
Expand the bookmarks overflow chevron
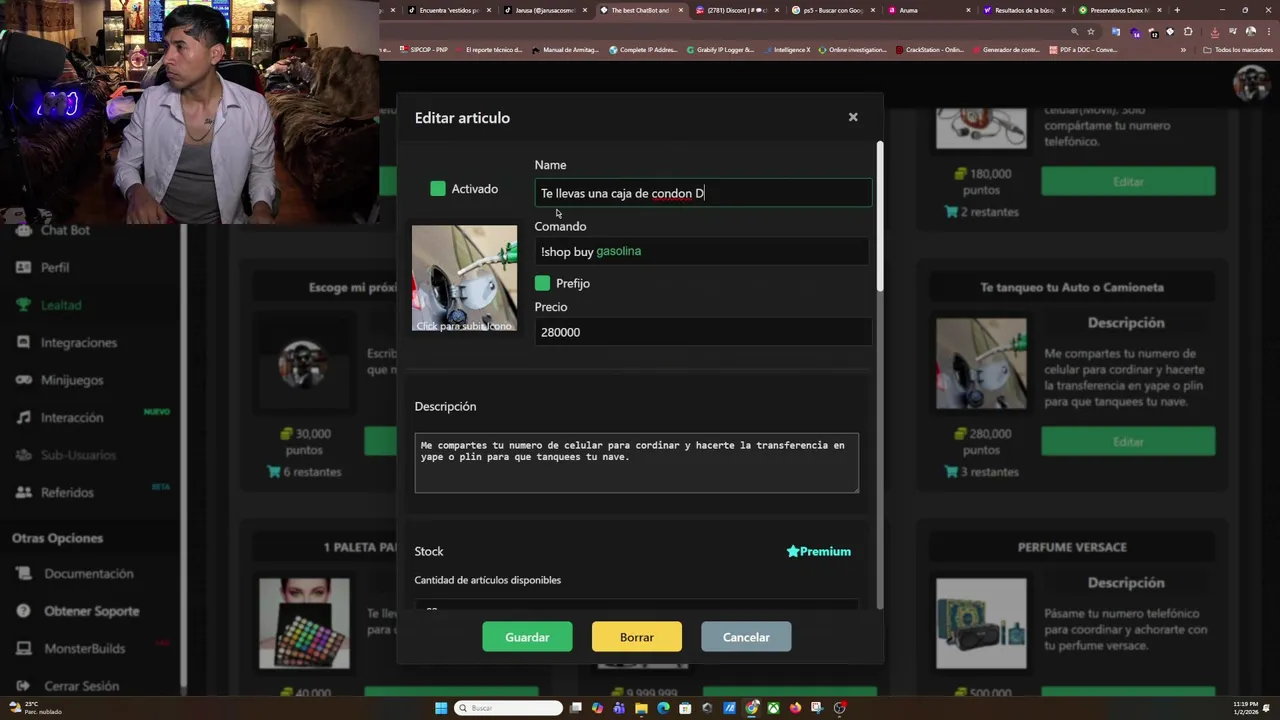point(1183,49)
